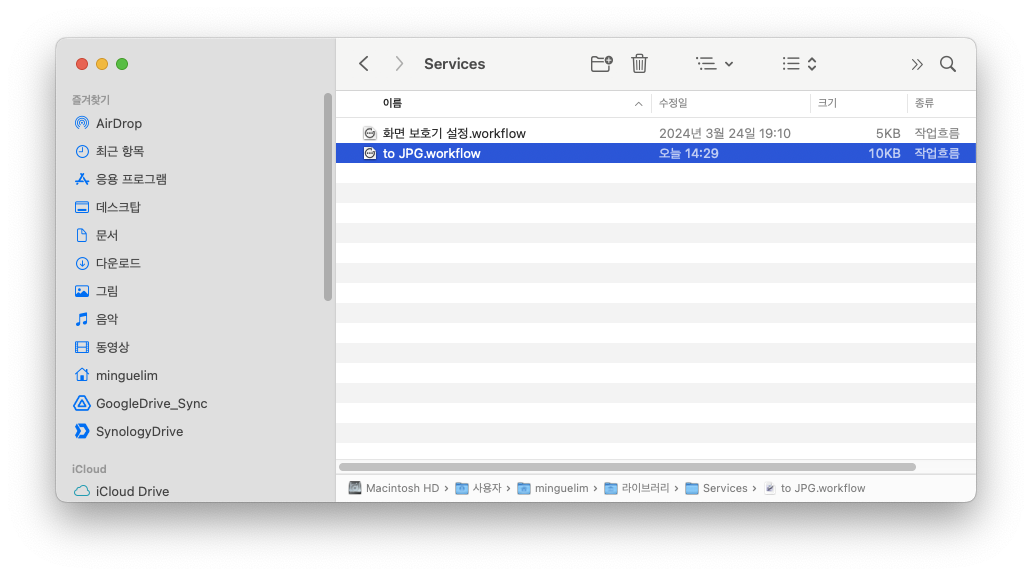Open the search magnifier icon
Image resolution: width=1032 pixels, height=576 pixels.
coord(948,64)
